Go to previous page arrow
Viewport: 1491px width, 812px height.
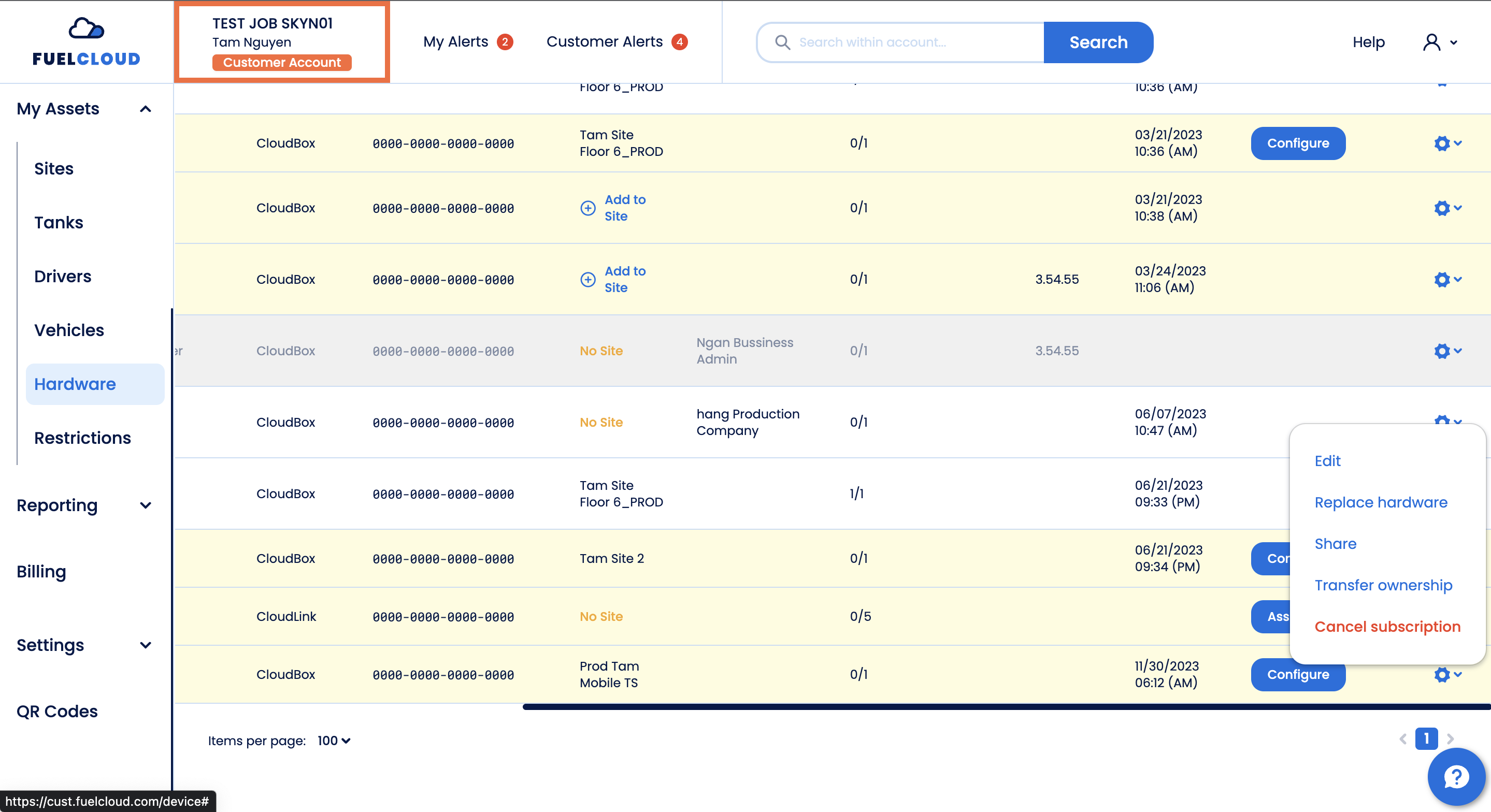click(x=1403, y=739)
